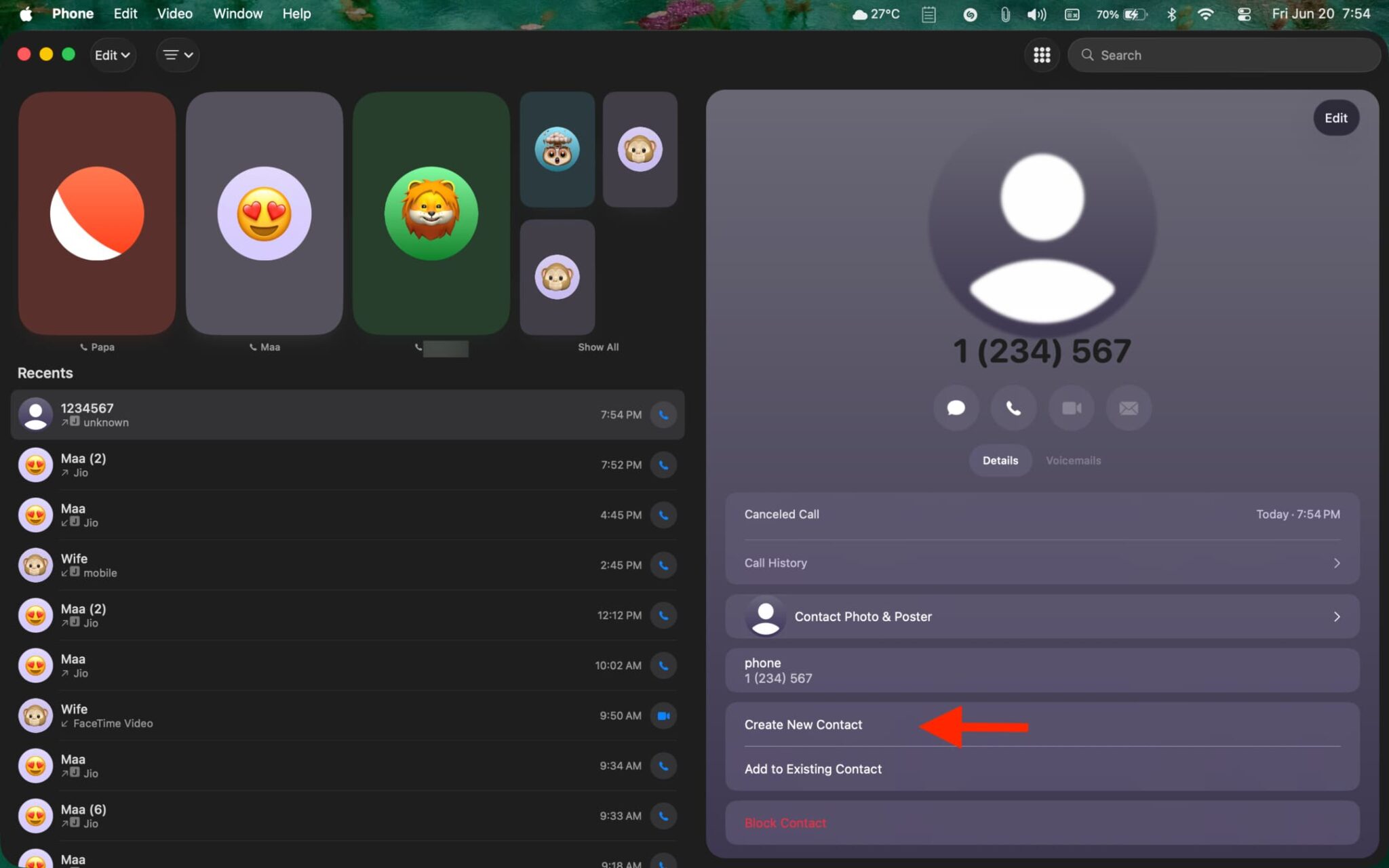The width and height of the screenshot is (1389, 868).
Task: Click the message bubble icon for contact
Action: (956, 408)
